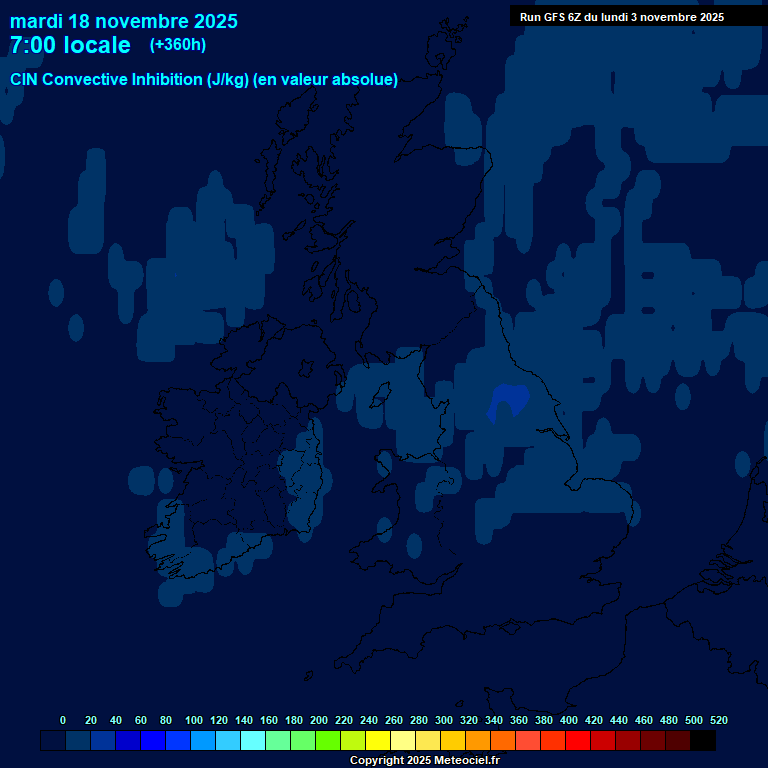Select the pure blue swatch under 60
Viewport: 768px width, 768px height.
click(128, 741)
